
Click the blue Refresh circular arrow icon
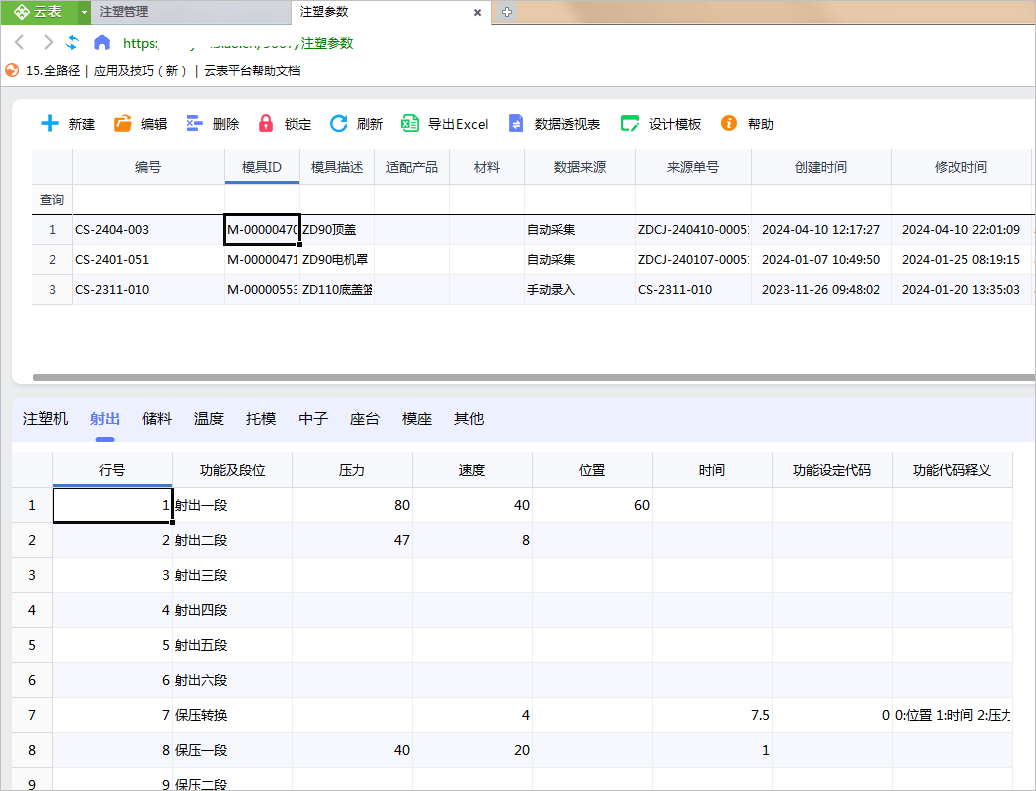[338, 124]
